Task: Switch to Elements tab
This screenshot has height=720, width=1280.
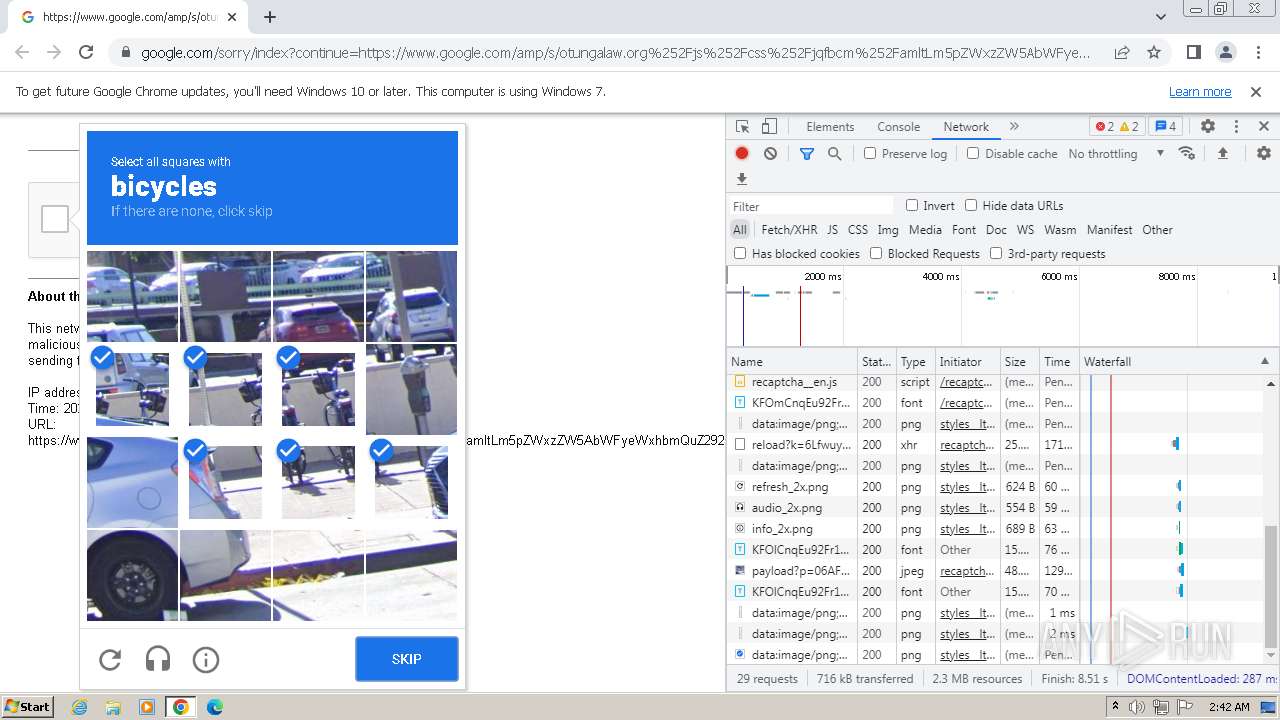Action: click(x=830, y=127)
